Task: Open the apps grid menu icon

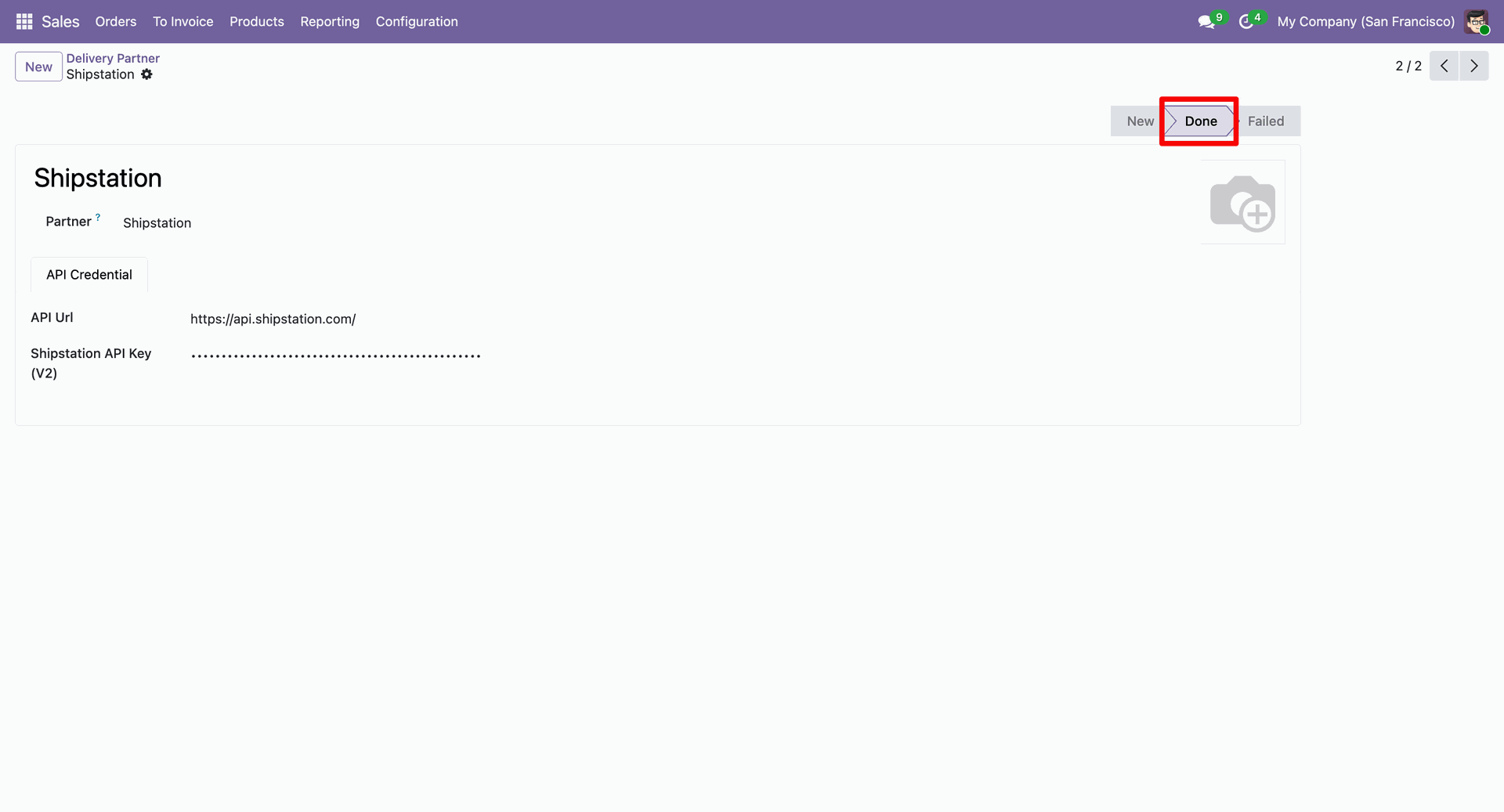Action: 24,21
